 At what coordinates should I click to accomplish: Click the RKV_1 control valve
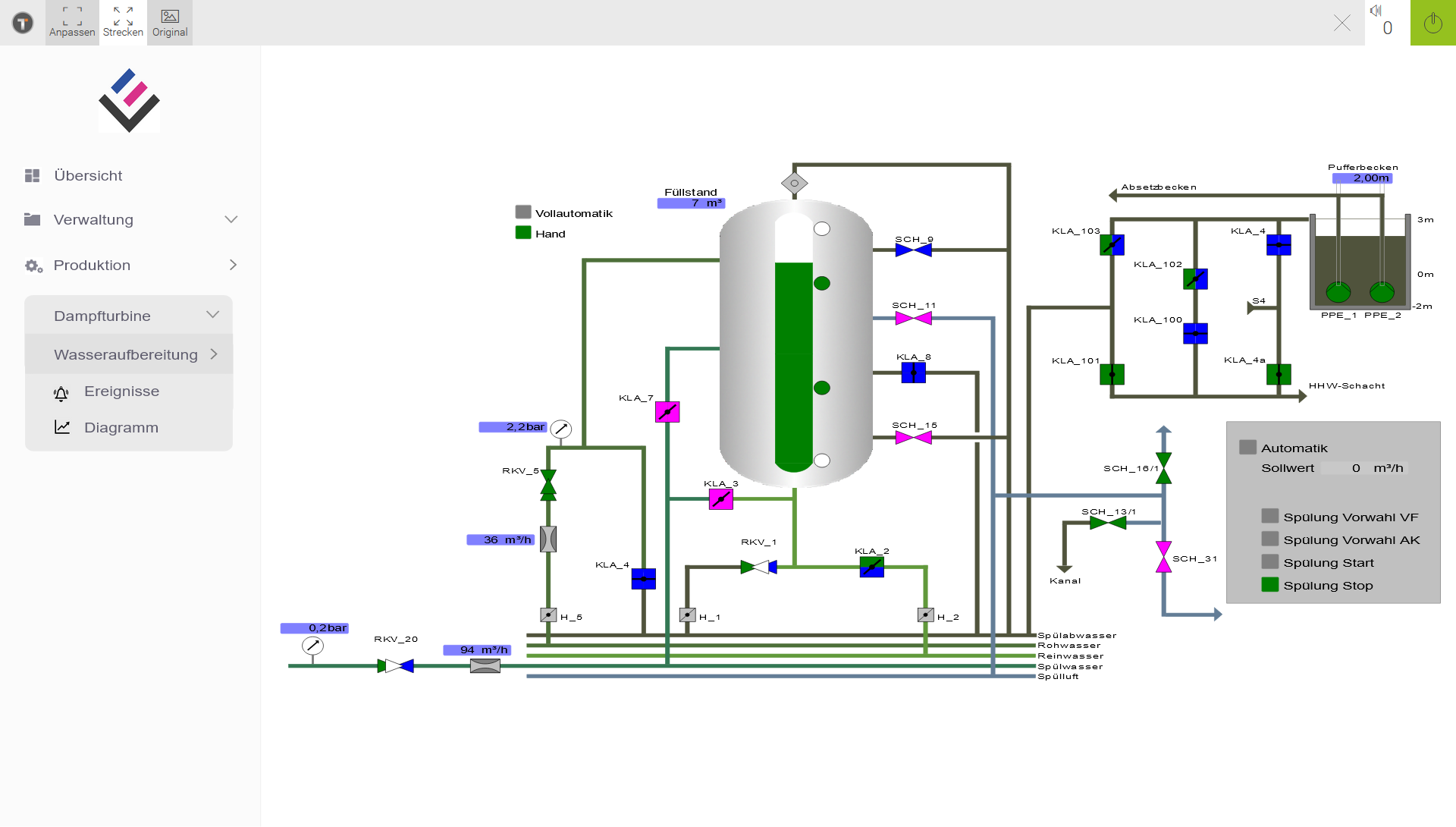pyautogui.click(x=758, y=567)
